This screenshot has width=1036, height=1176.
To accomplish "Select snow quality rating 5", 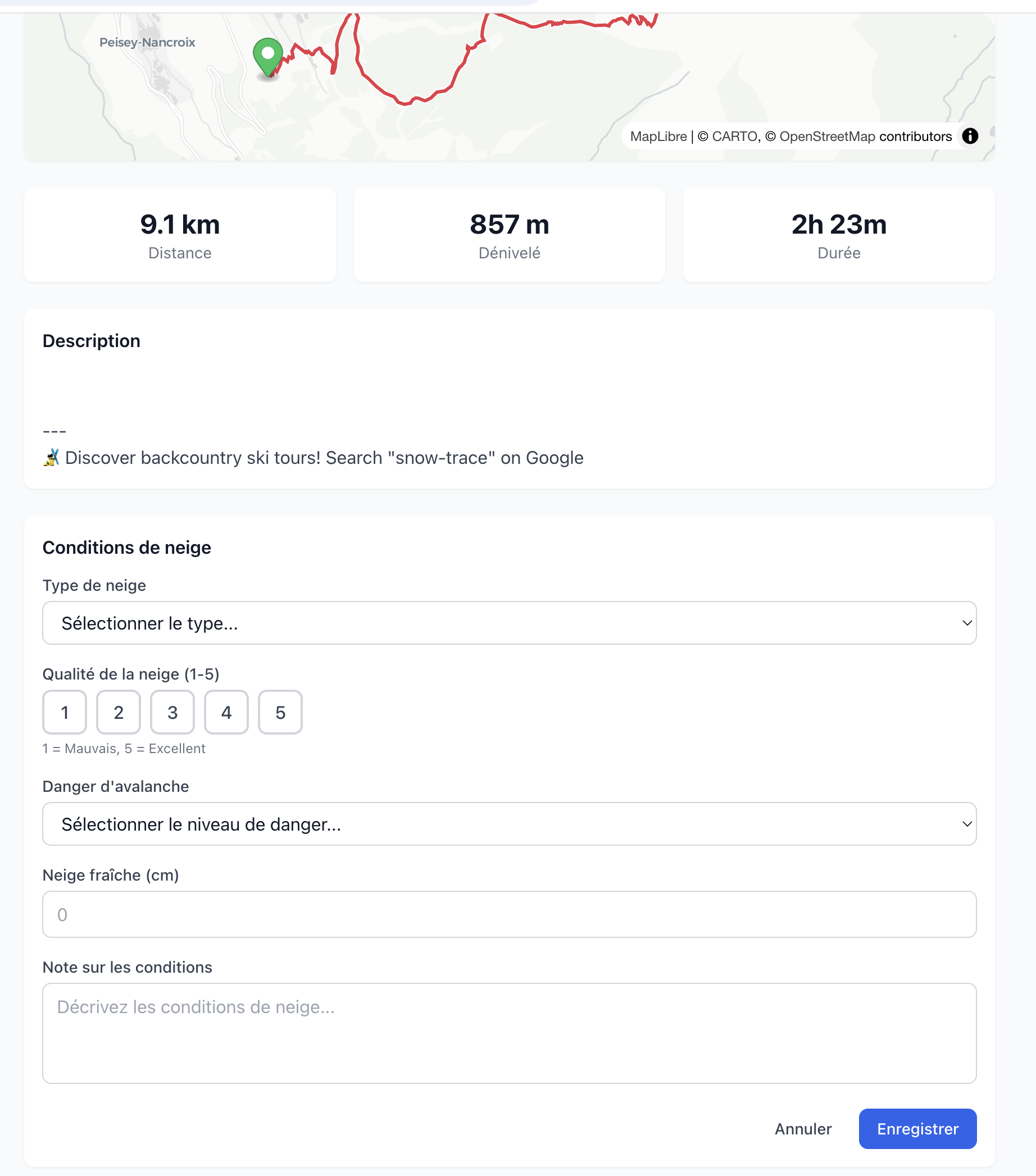I will 280,712.
